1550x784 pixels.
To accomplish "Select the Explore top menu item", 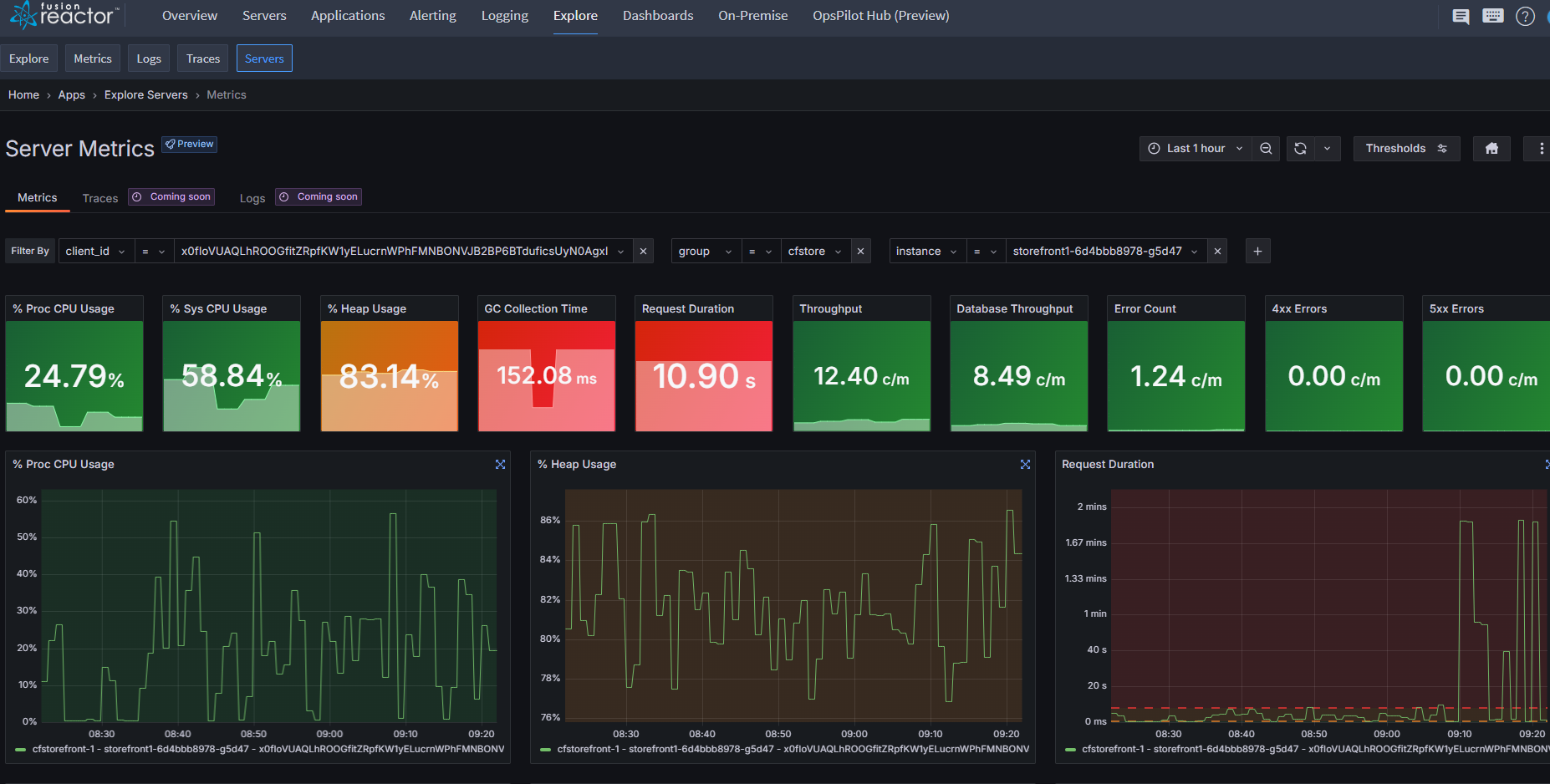I will click(x=575, y=16).
